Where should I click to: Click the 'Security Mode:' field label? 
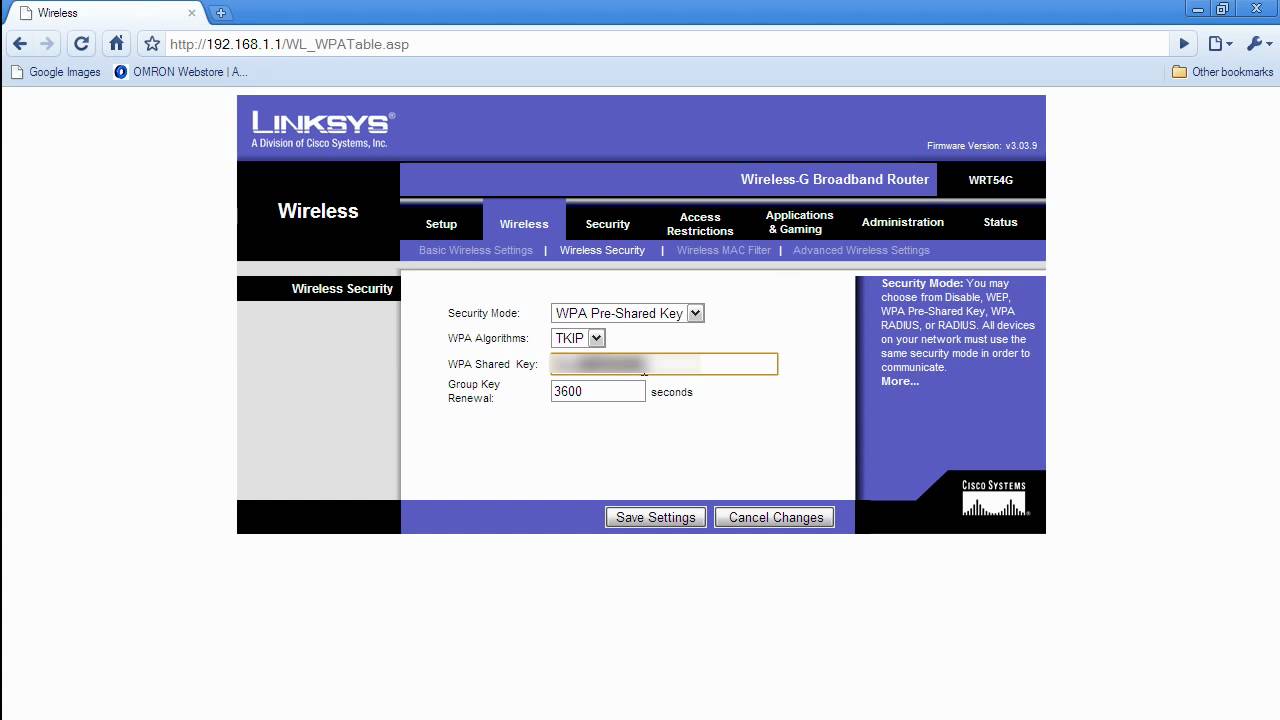point(484,313)
